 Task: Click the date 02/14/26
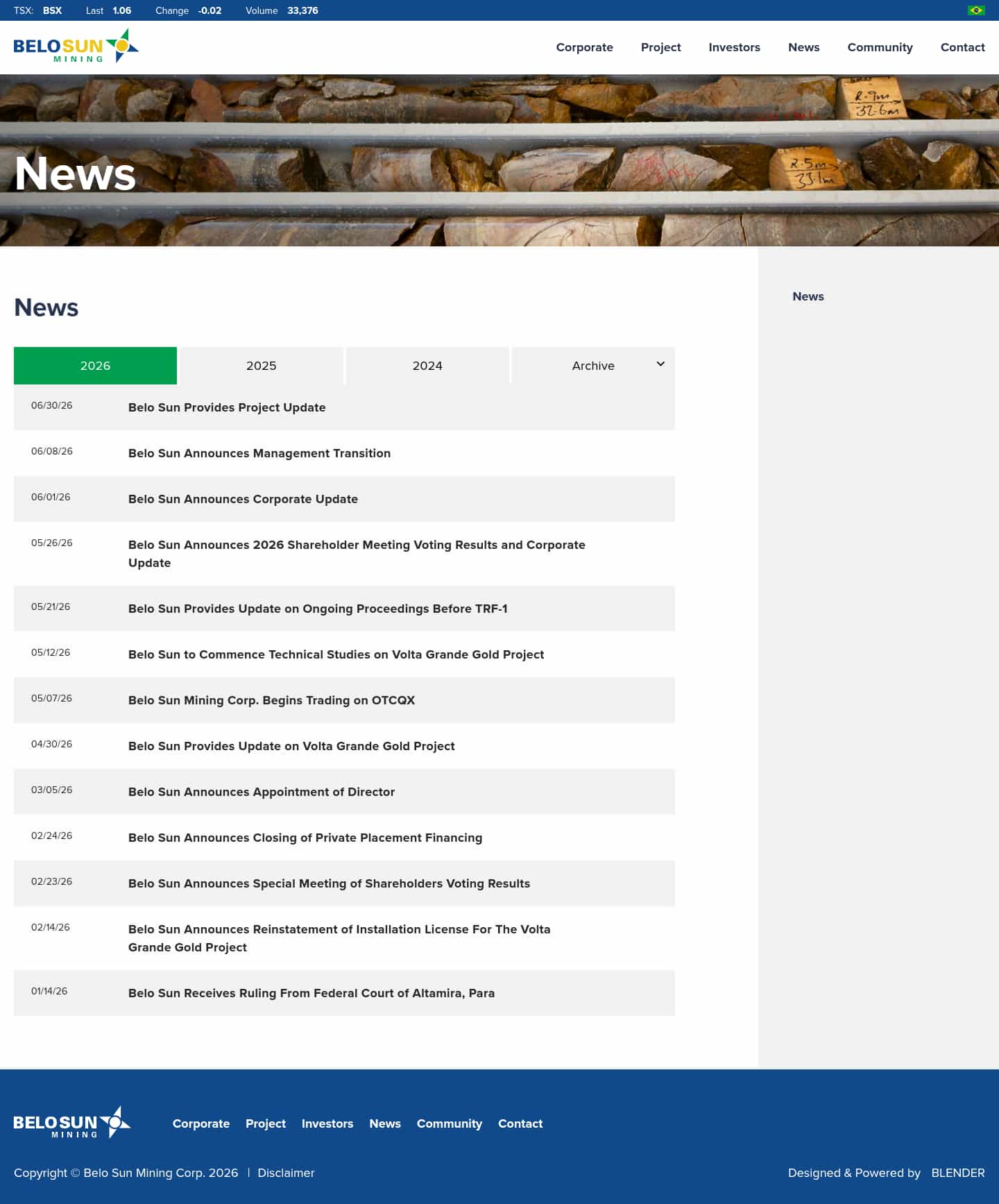pos(50,927)
